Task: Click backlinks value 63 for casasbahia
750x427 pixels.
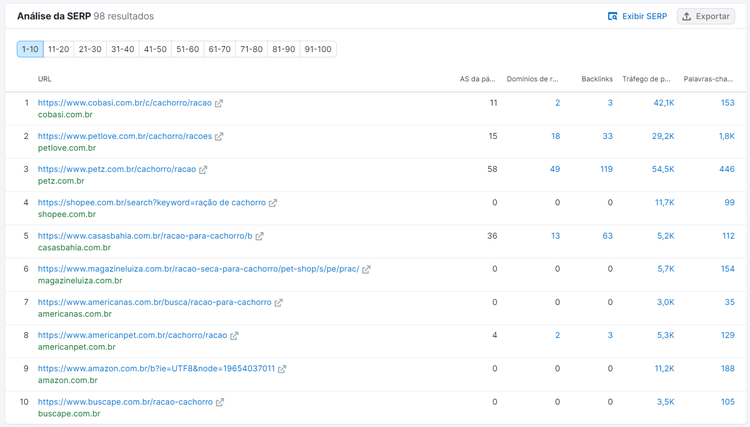Action: pos(607,236)
